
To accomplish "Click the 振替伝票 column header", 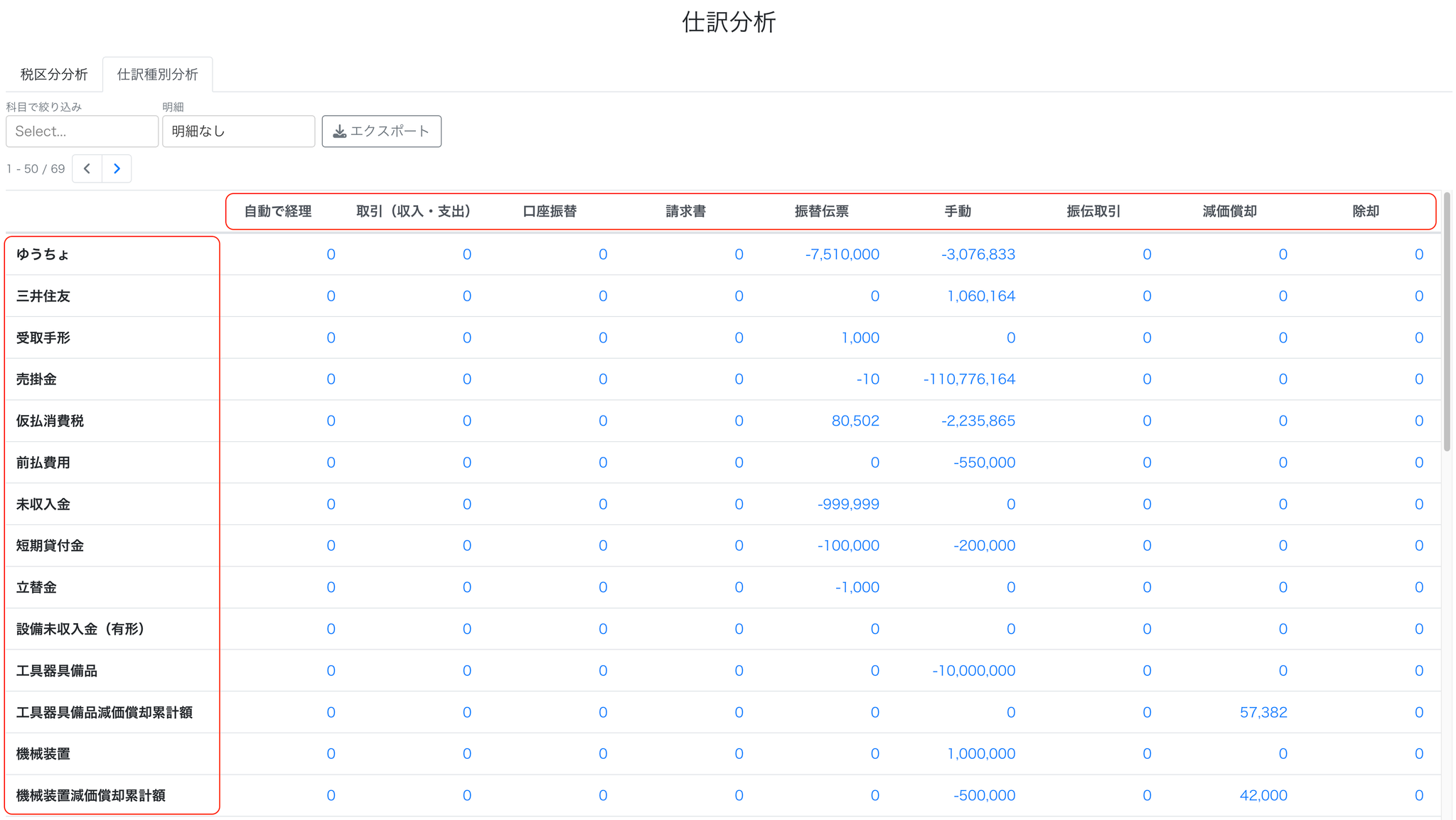I will click(822, 212).
